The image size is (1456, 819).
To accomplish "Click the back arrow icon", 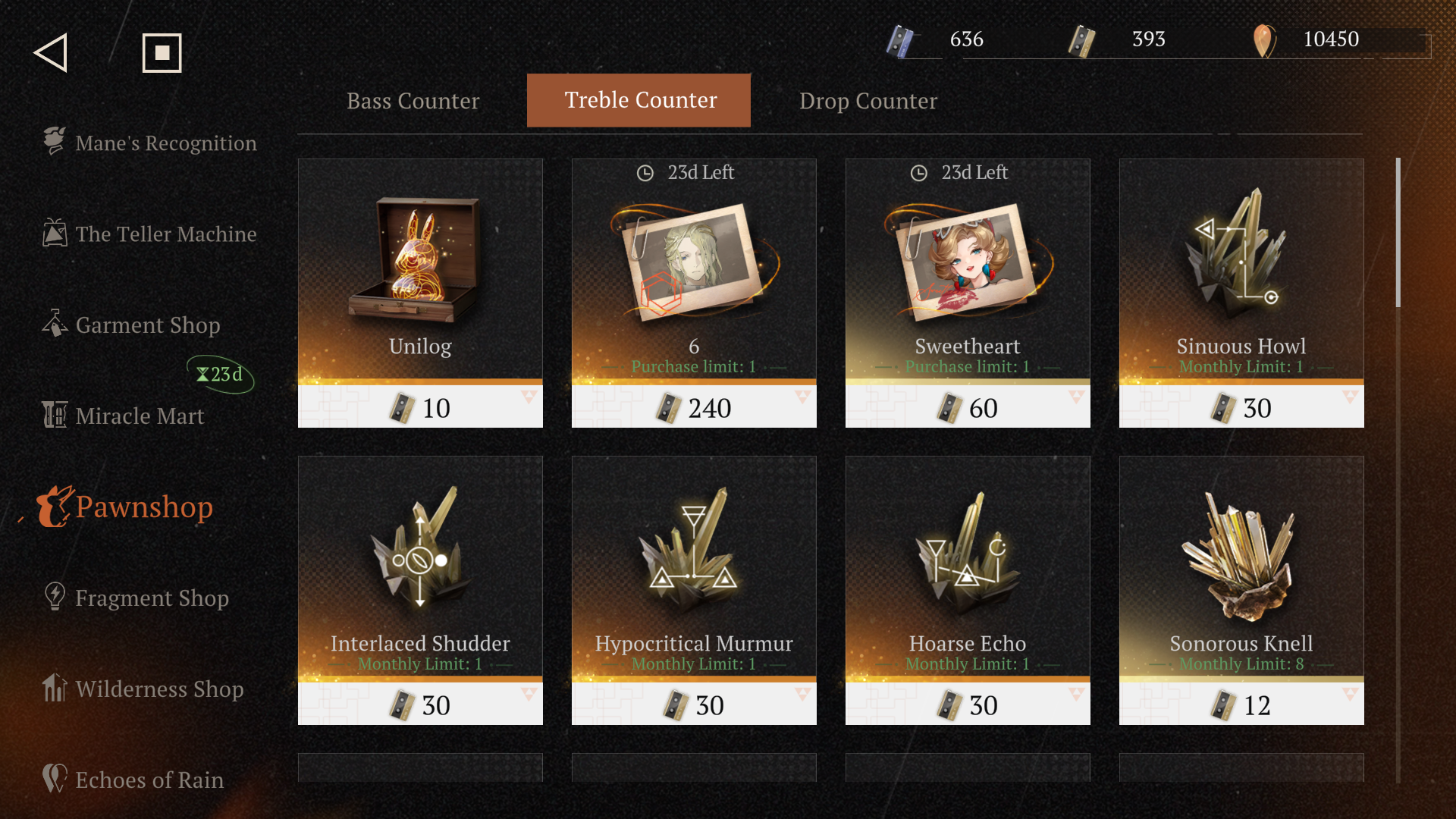I will [x=51, y=53].
